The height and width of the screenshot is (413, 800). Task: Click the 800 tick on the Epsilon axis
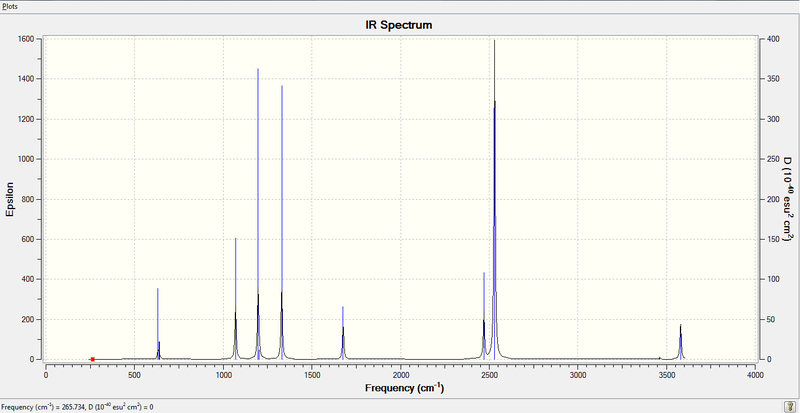28,199
